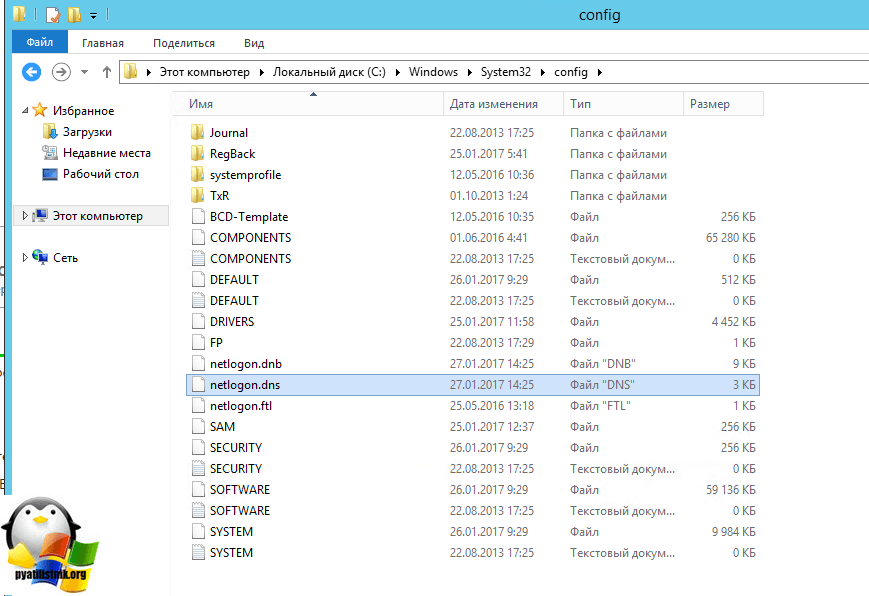Click the Downloads (Загрузки) icon in sidebar
This screenshot has height=596, width=869.
[x=51, y=132]
